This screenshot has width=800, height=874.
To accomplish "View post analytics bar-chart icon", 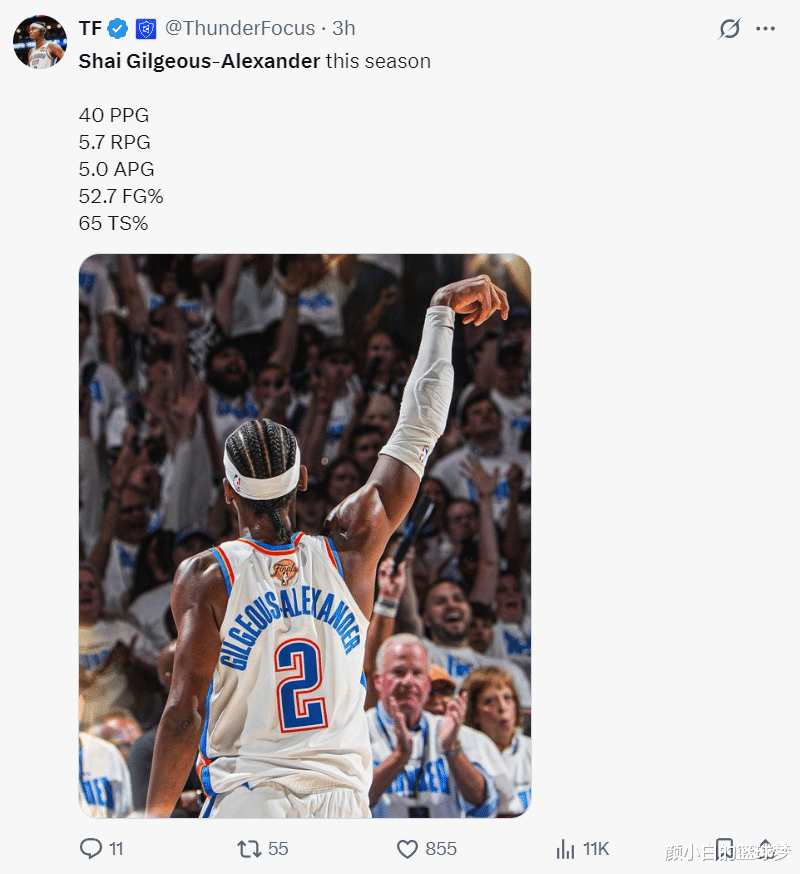I will (565, 849).
